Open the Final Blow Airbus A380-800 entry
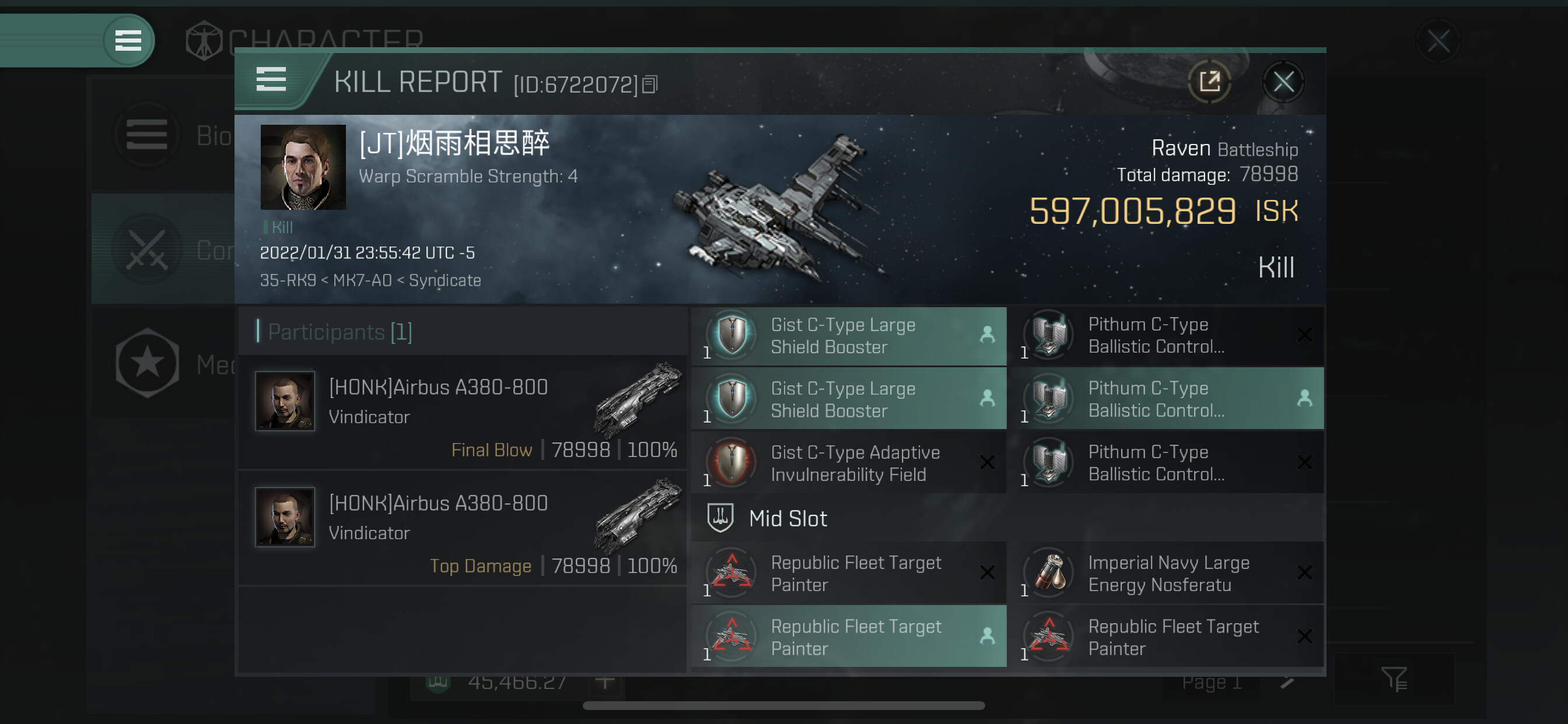Image resolution: width=1568 pixels, height=724 pixels. (x=463, y=414)
